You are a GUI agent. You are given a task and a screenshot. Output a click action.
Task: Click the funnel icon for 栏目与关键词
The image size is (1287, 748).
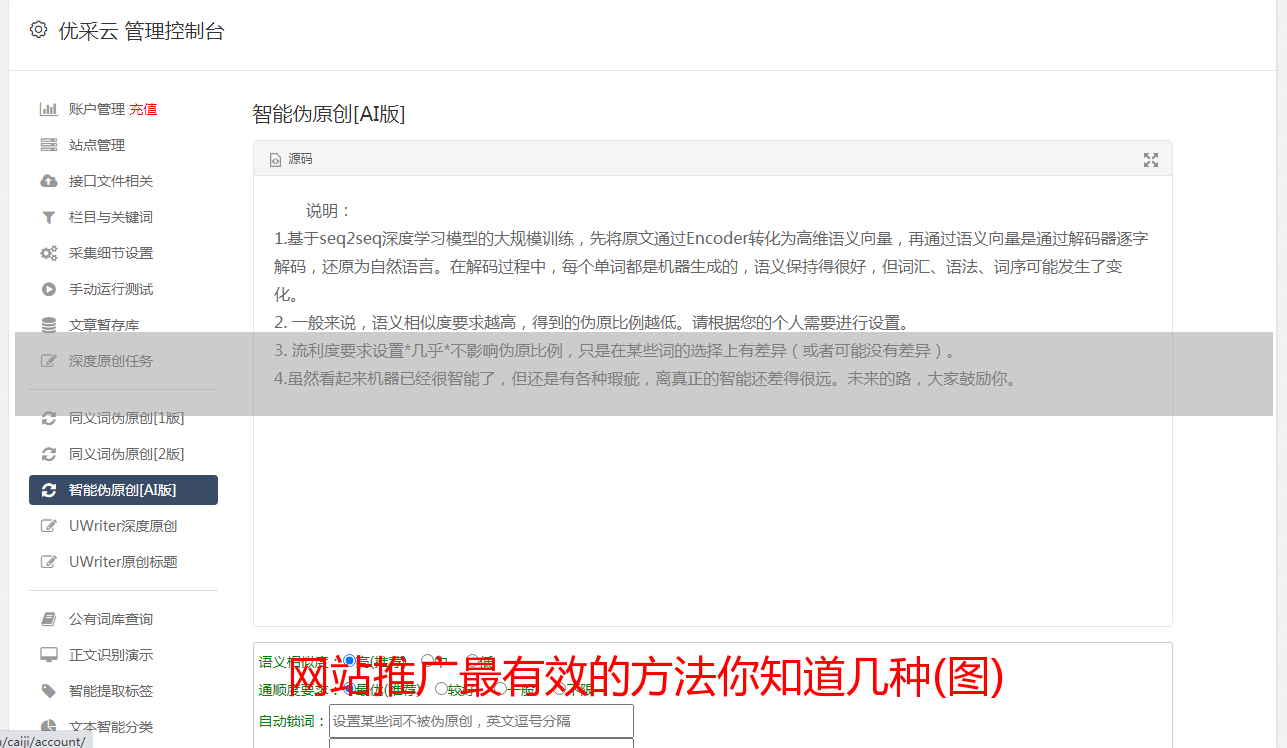(48, 217)
